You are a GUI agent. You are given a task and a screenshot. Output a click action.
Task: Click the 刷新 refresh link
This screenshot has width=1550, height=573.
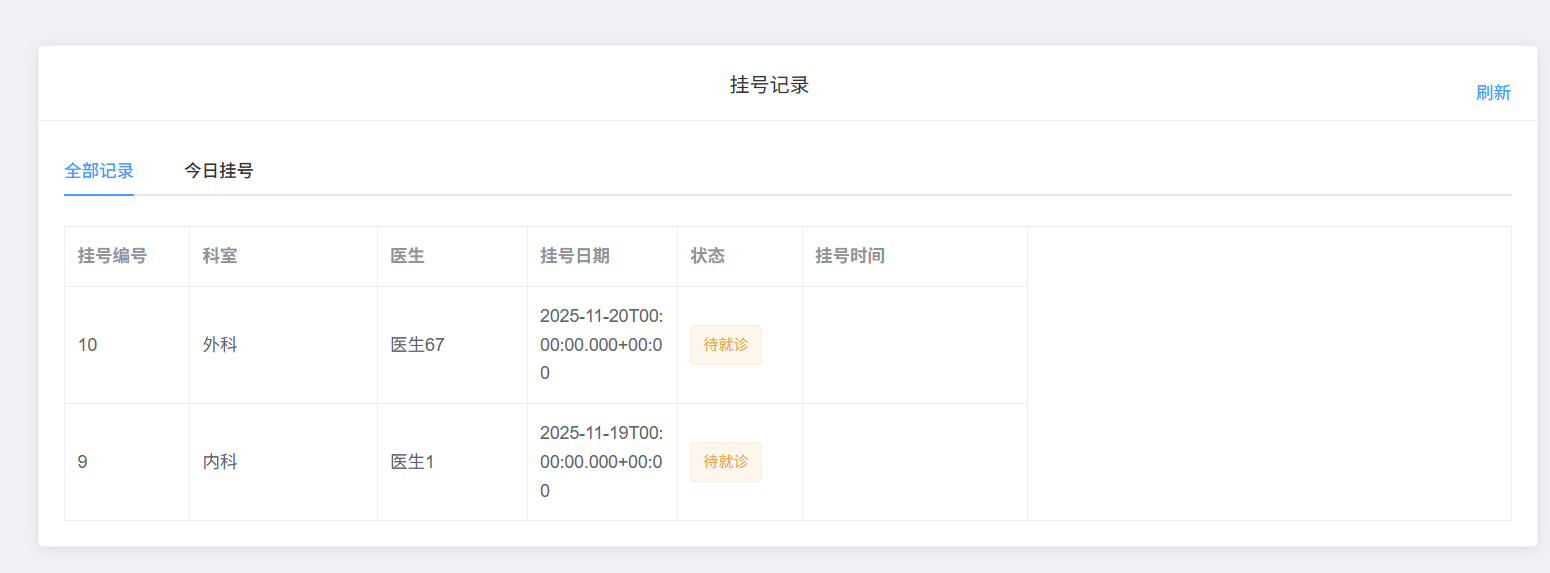[1493, 93]
